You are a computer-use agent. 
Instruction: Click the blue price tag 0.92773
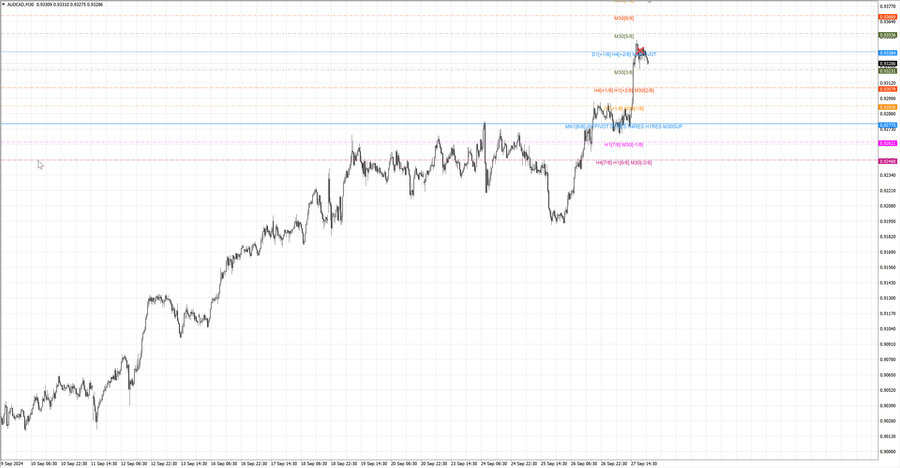[888, 125]
